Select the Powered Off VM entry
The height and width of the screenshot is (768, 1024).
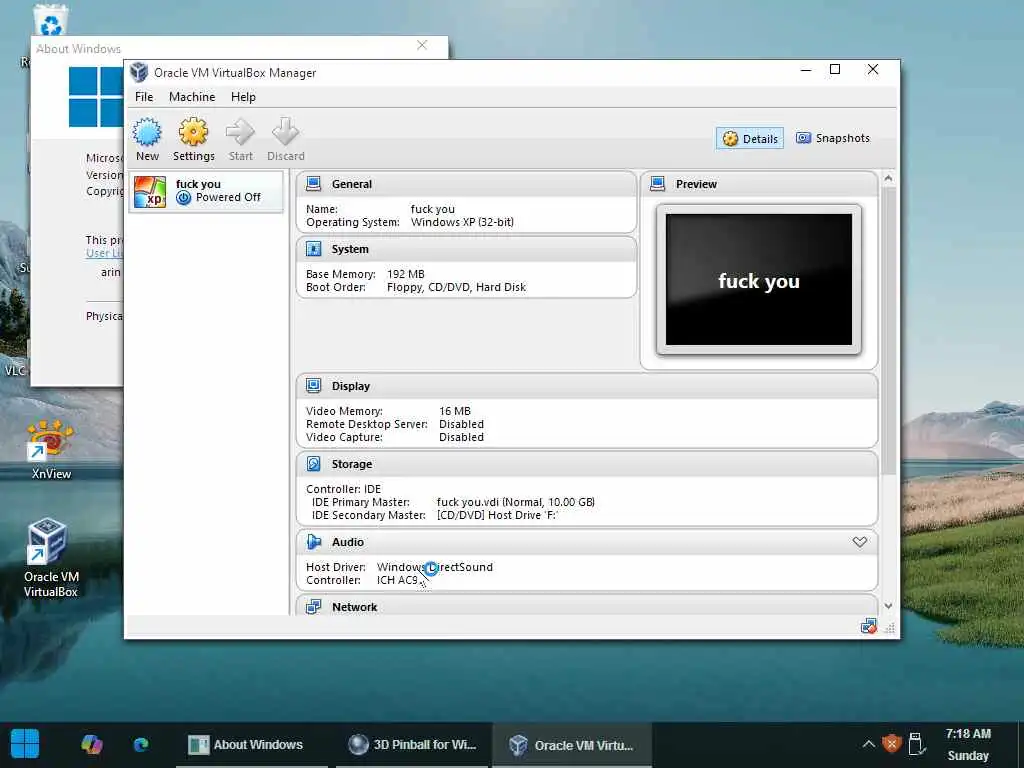coord(207,191)
